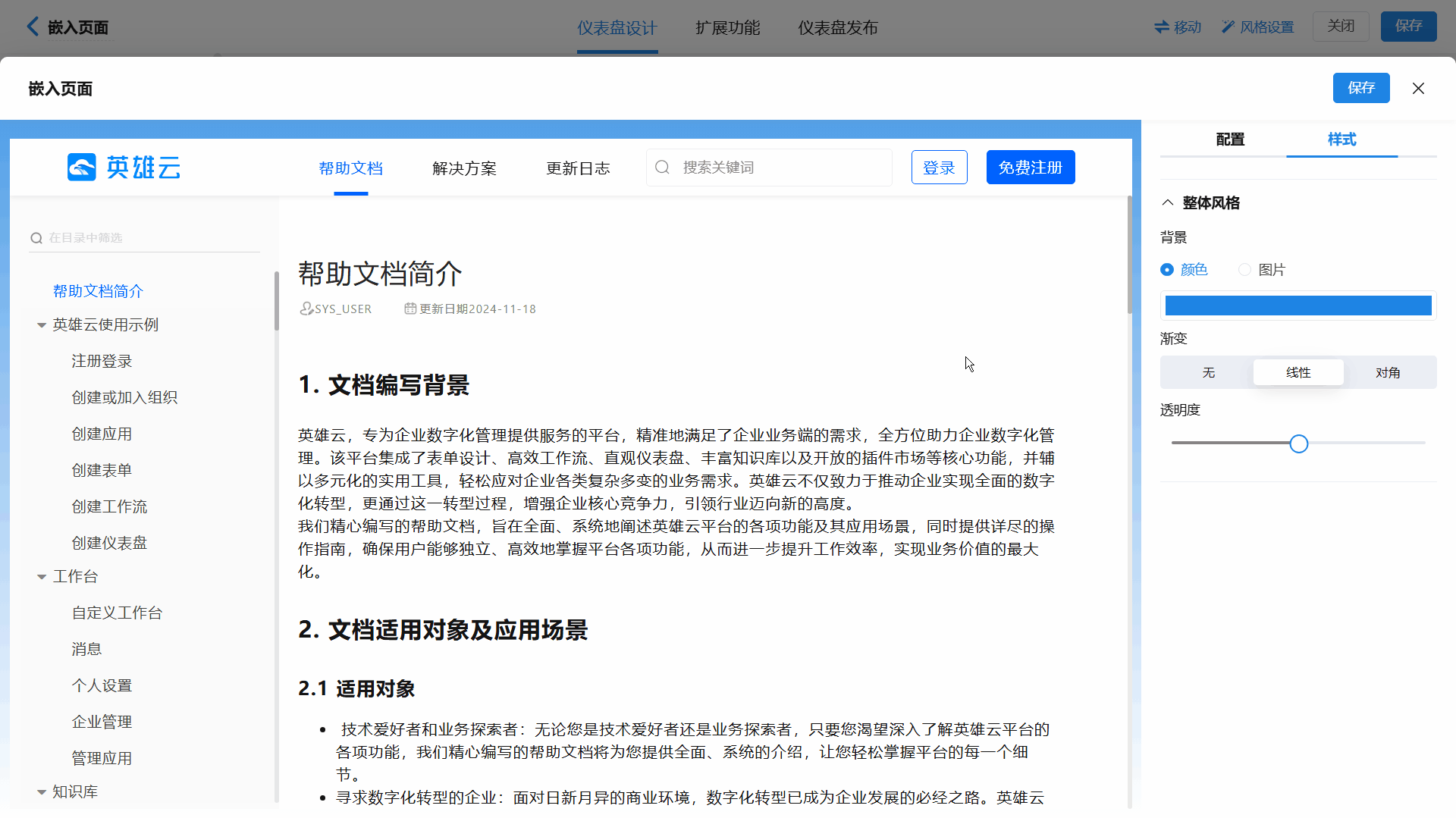Click the 更新日期2024-11-18 text
1456x818 pixels.
pos(478,309)
